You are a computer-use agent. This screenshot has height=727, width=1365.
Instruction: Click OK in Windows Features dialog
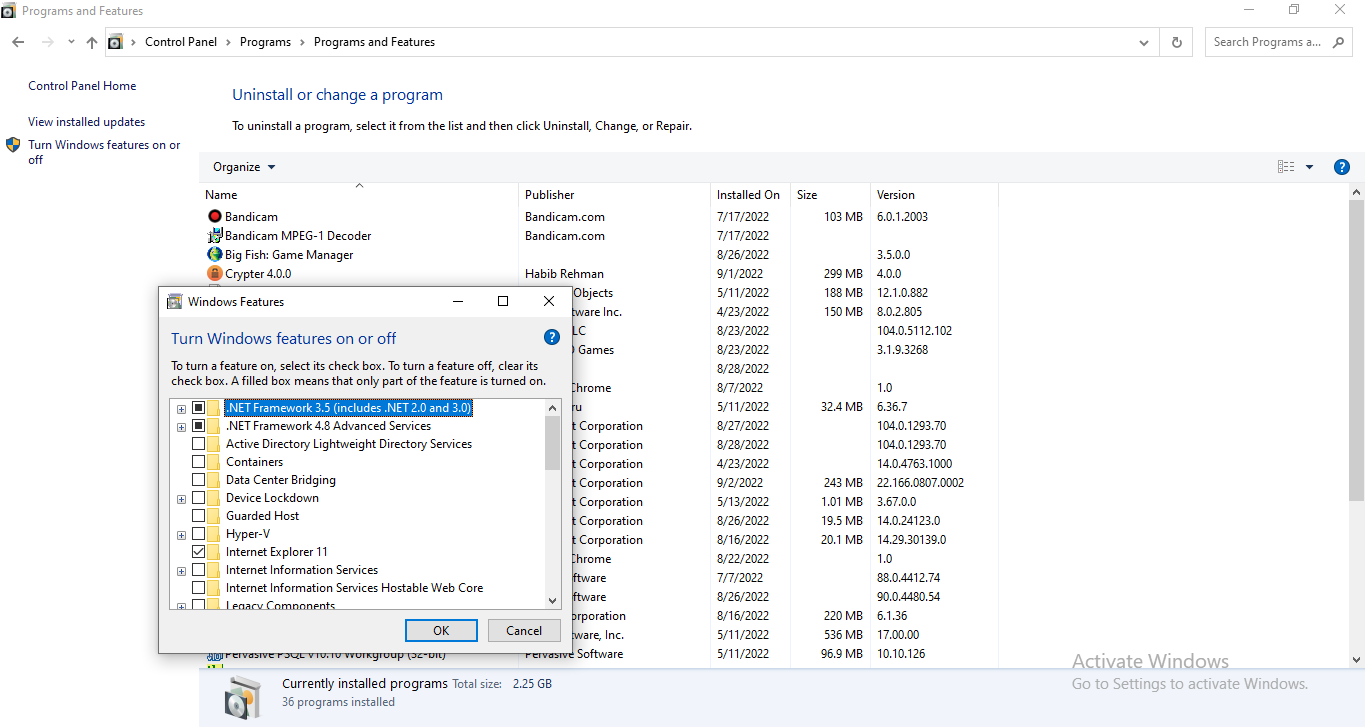pyautogui.click(x=441, y=630)
